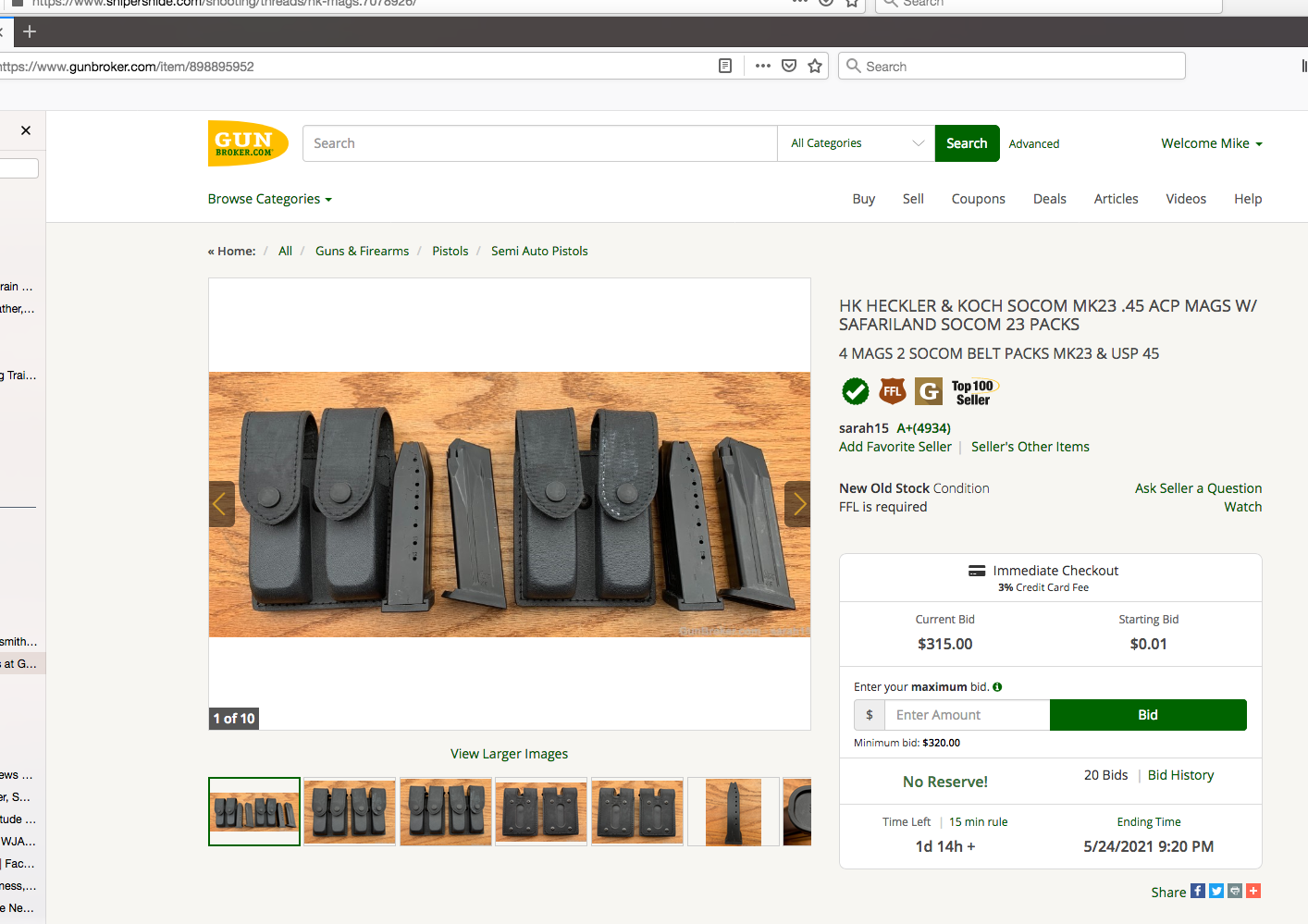Toggle reader view icon in address bar
The height and width of the screenshot is (924, 1308).
pos(725,66)
